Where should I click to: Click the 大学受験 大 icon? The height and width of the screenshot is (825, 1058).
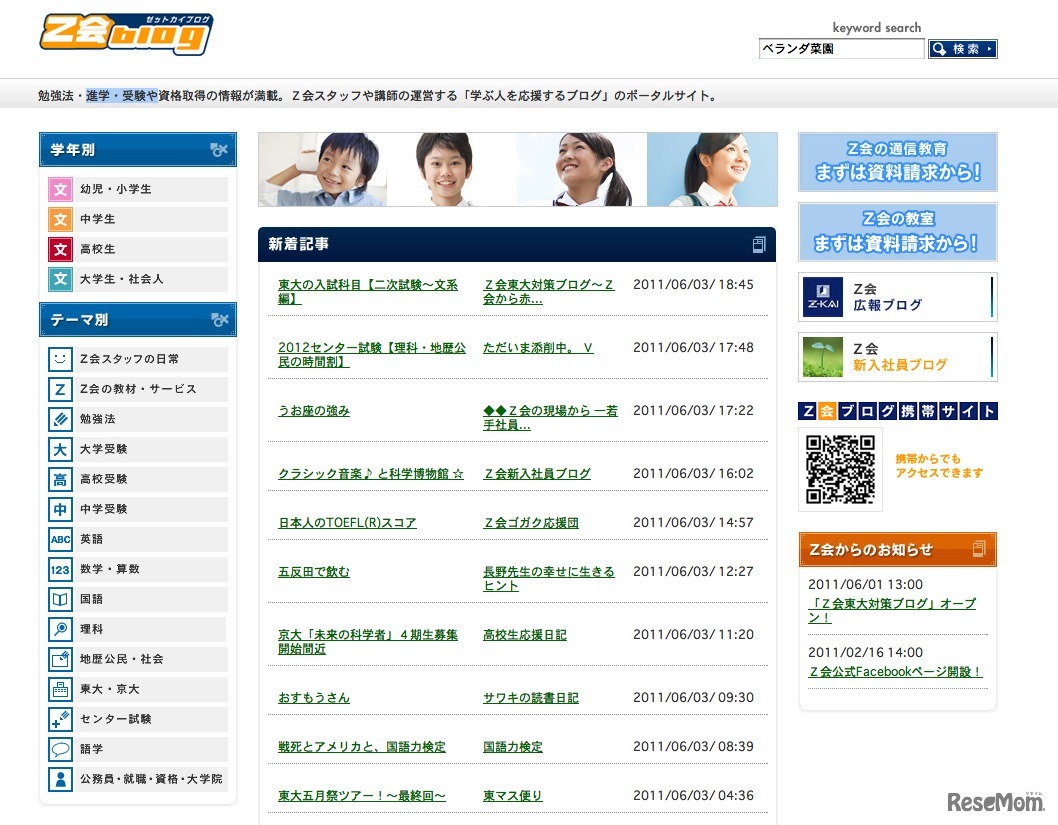(x=60, y=449)
